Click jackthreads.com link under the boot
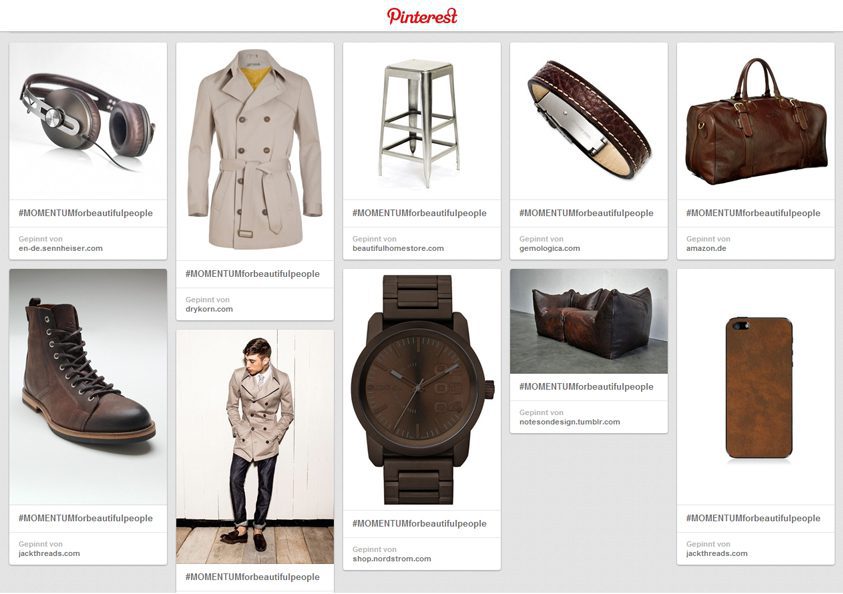Viewport: 843px width, 594px height. [49, 553]
